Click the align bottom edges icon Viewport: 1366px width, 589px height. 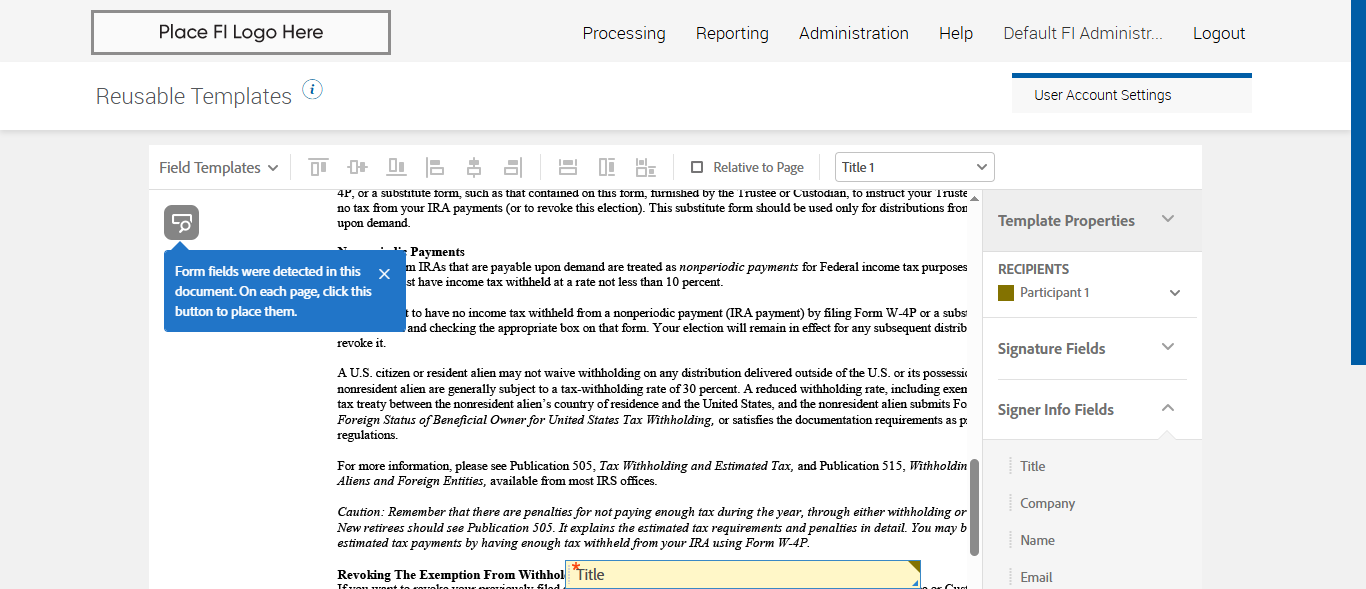(396, 167)
